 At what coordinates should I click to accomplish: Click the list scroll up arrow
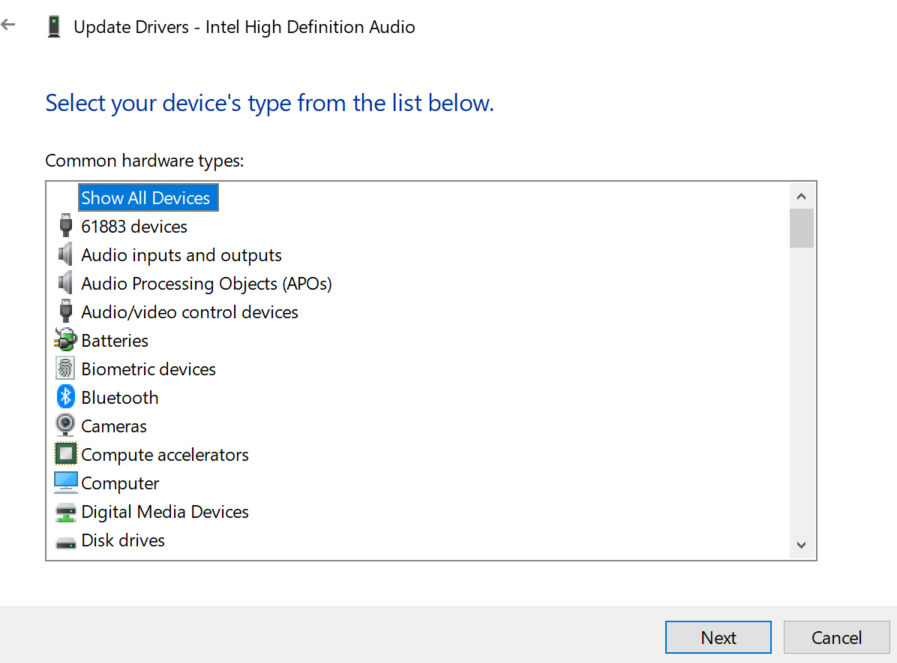coord(801,197)
